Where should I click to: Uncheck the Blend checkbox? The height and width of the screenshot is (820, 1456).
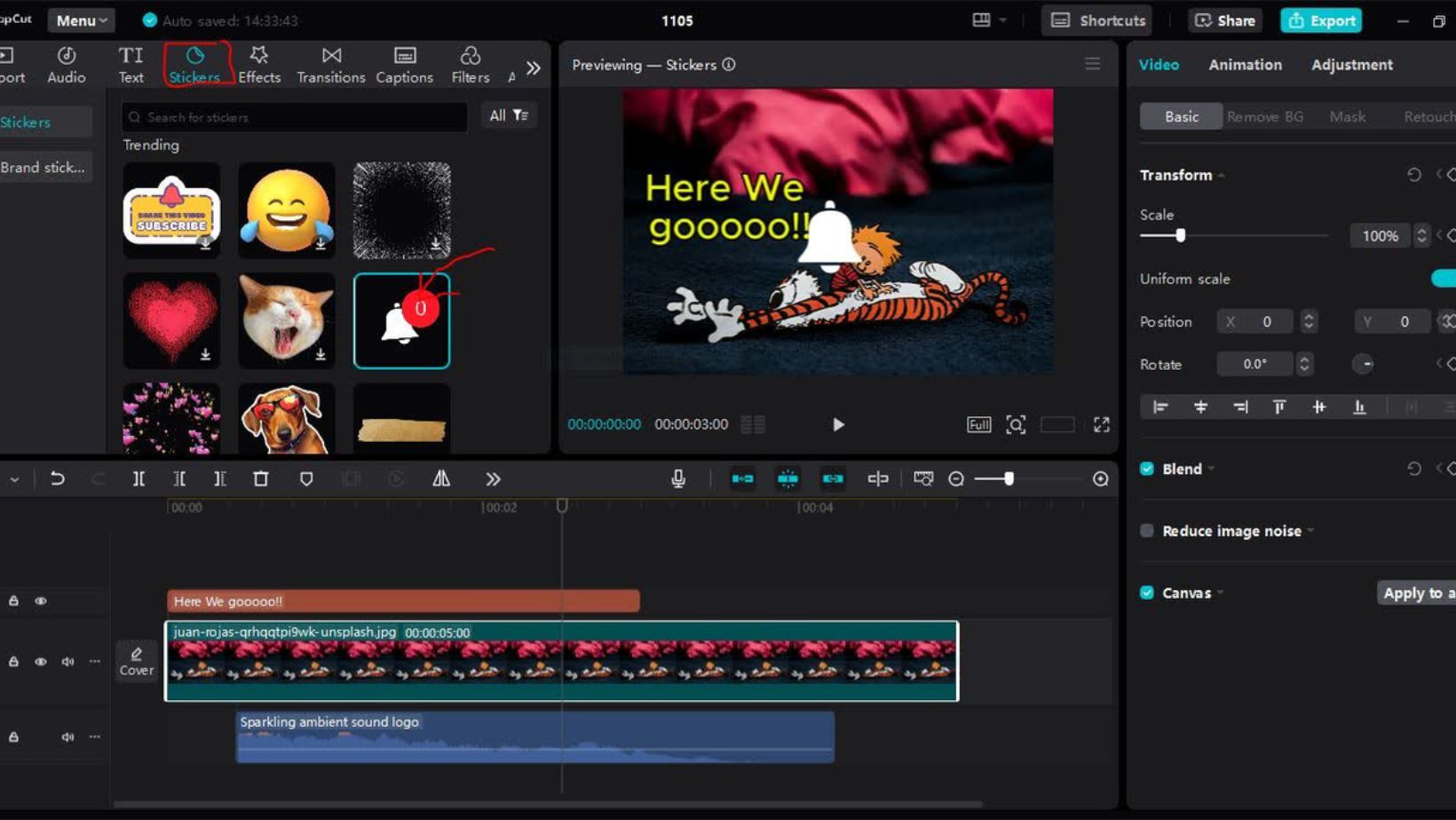(x=1147, y=469)
